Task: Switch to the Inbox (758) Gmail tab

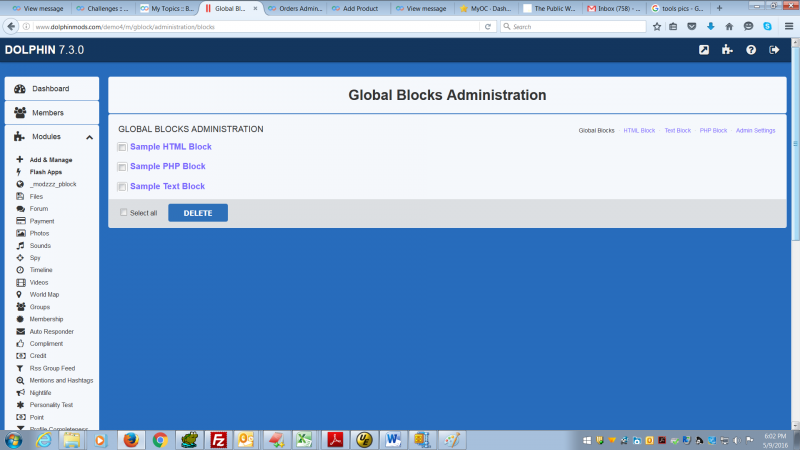Action: [x=614, y=8]
